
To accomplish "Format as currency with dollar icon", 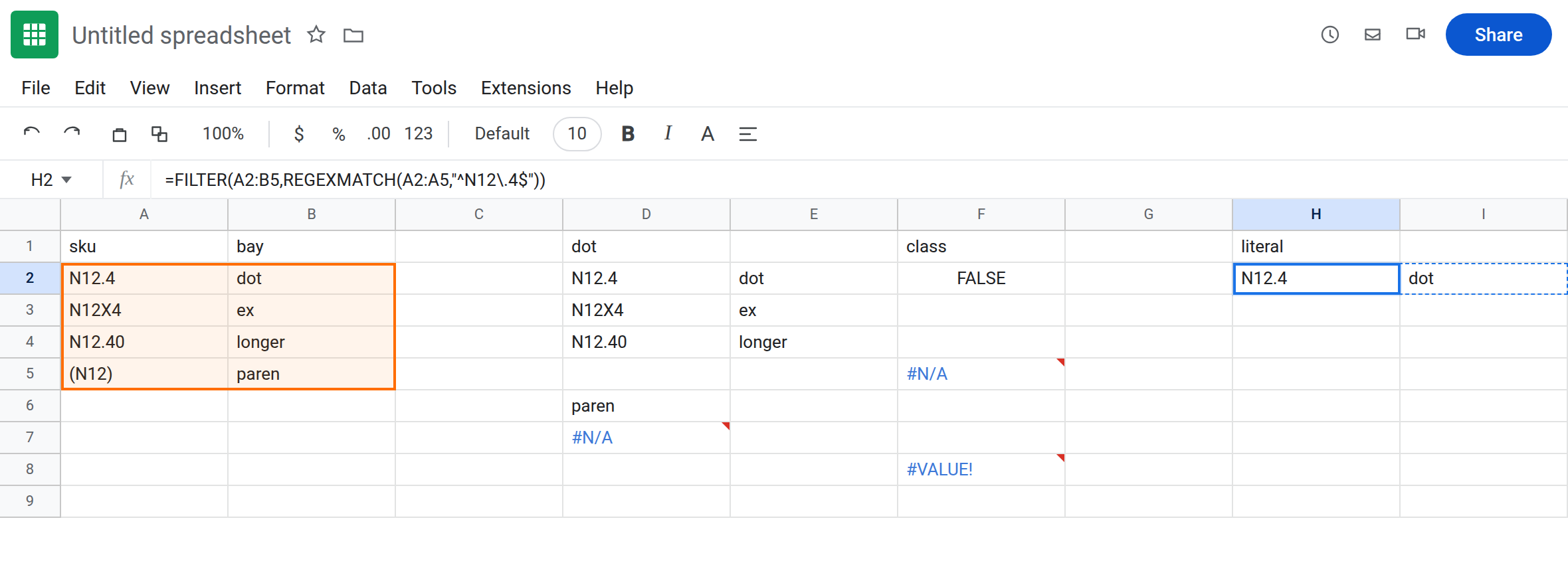I will click(299, 134).
